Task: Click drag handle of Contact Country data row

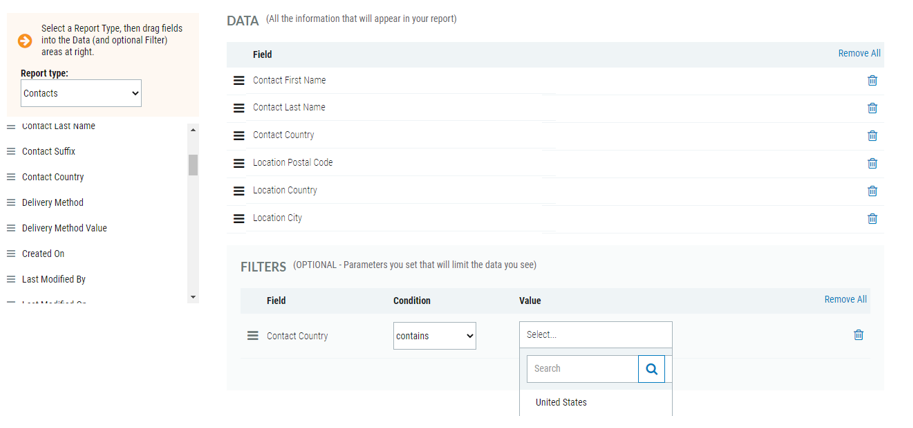Action: [x=239, y=136]
